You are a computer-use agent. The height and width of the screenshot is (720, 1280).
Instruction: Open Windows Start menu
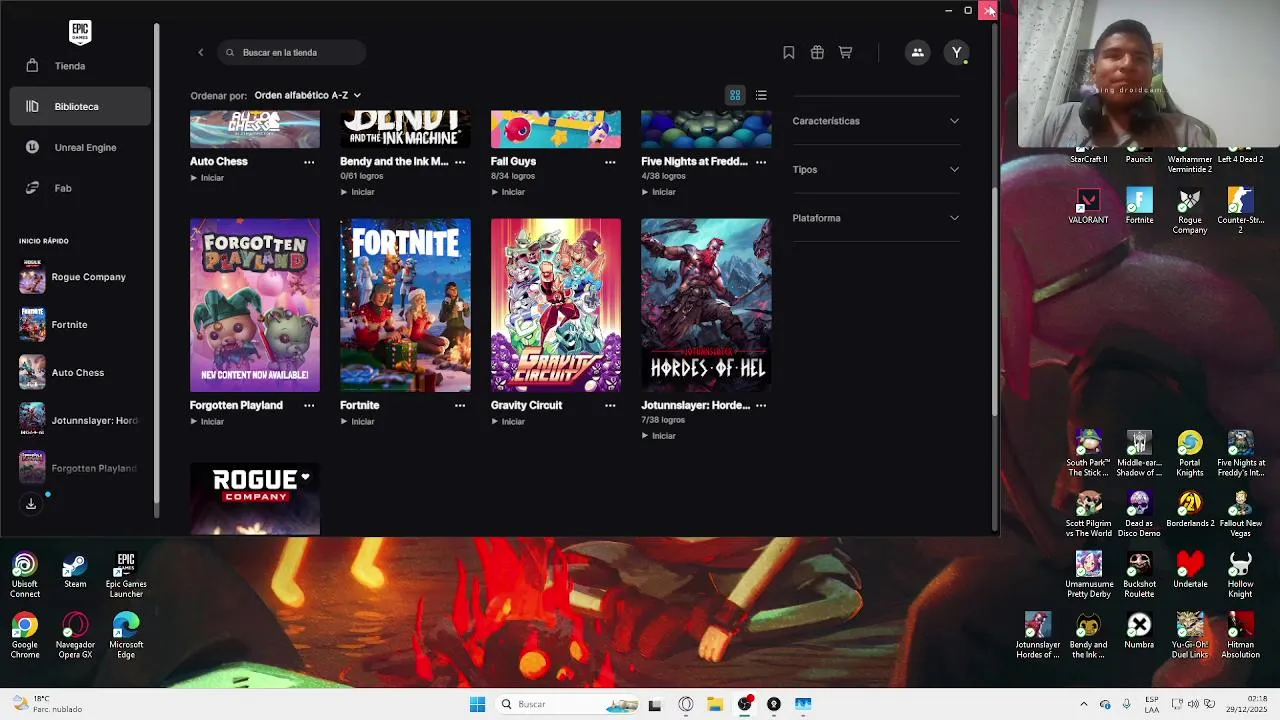tap(477, 704)
